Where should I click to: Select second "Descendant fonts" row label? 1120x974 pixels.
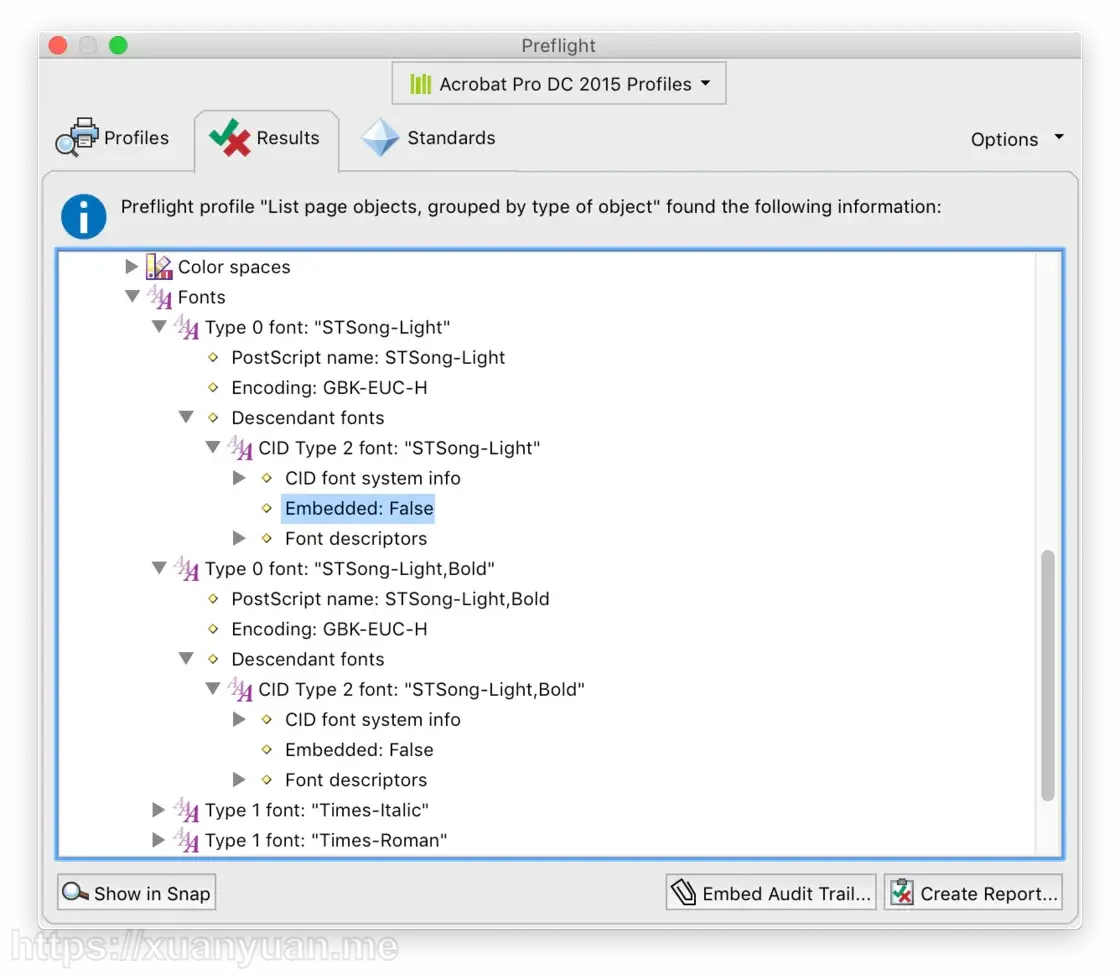click(x=308, y=659)
